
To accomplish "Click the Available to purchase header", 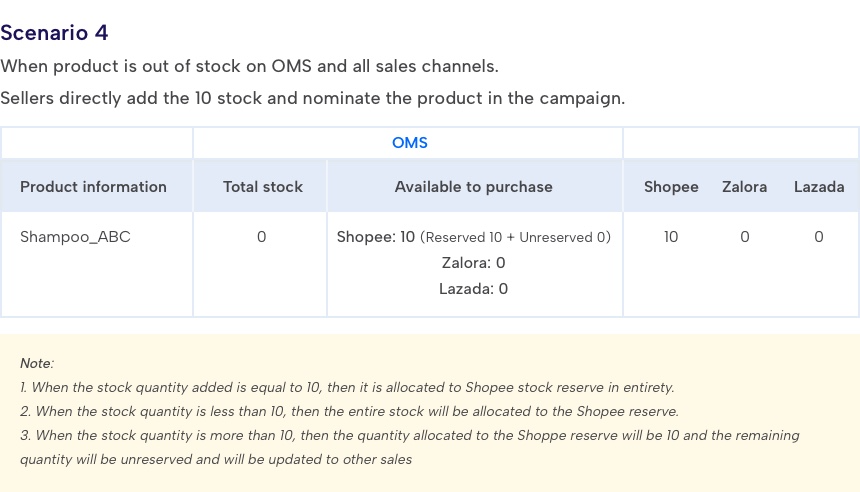I will tap(473, 186).
